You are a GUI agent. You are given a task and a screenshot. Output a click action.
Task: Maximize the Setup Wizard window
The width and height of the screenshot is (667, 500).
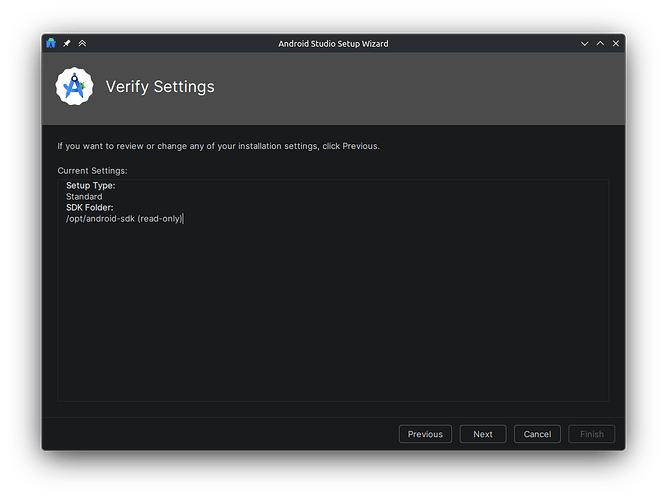click(x=600, y=43)
